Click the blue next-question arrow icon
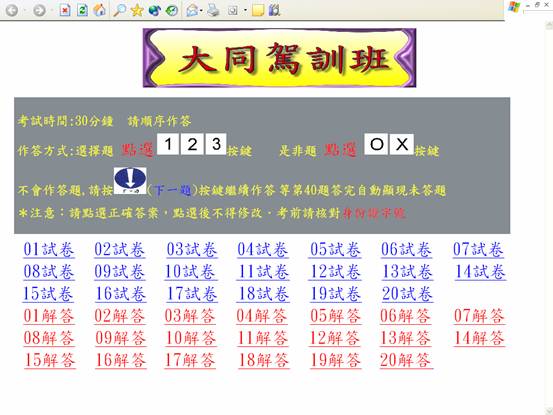The height and width of the screenshot is (415, 553). [130, 181]
